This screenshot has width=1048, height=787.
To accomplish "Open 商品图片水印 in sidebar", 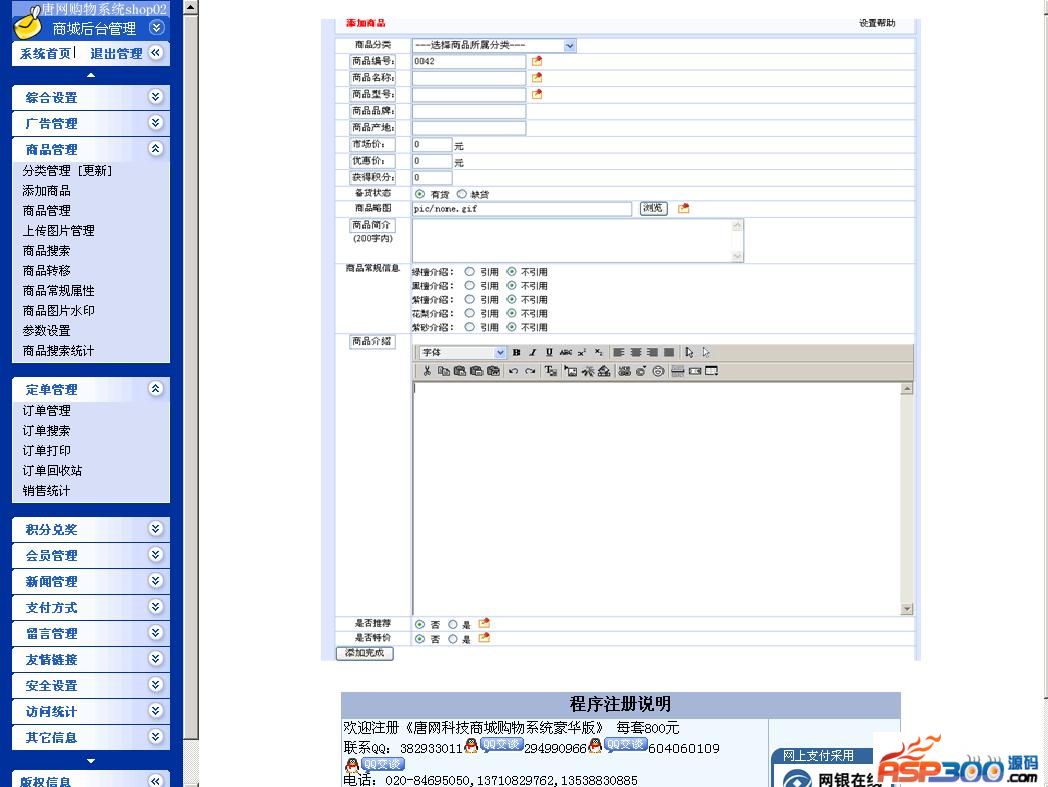I will point(58,311).
